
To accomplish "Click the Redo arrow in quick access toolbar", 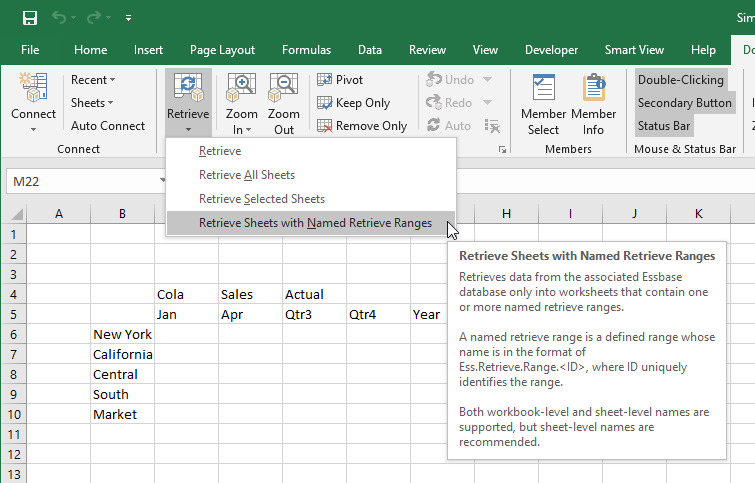I will point(94,18).
